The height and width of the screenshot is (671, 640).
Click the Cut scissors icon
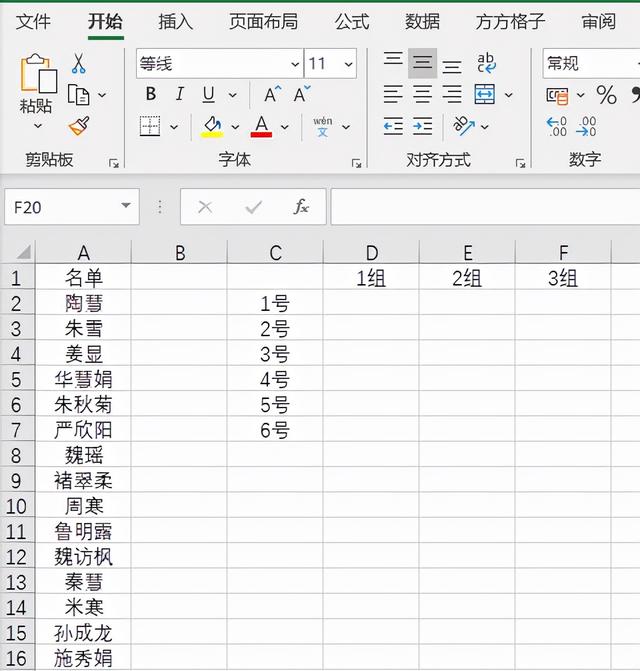point(78,64)
